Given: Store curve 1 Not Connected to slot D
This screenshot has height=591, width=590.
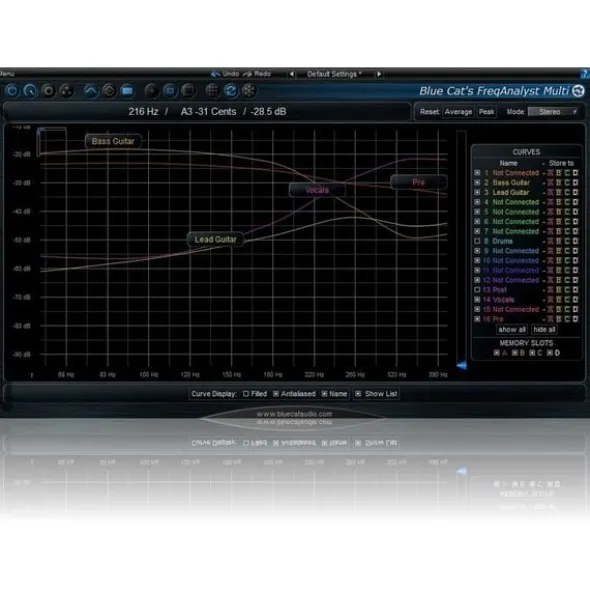Looking at the screenshot, I should coord(575,173).
